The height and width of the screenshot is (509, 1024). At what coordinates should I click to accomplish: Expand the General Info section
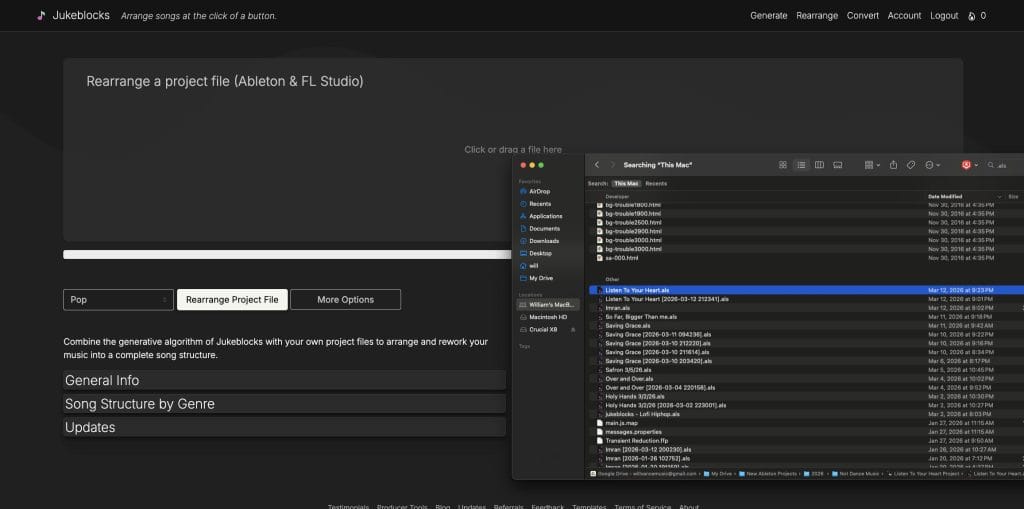284,380
